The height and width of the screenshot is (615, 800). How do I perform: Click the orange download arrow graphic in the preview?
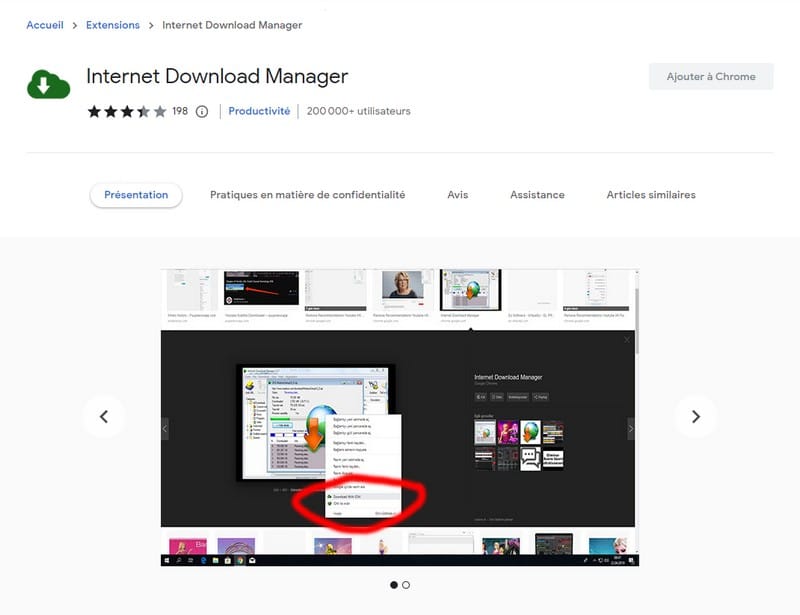pyautogui.click(x=314, y=432)
